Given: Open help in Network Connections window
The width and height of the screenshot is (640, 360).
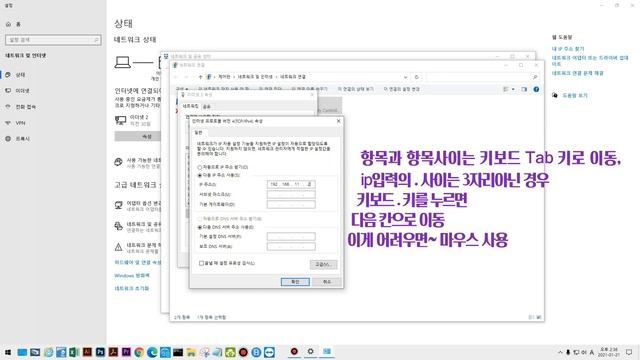Looking at the screenshot, I should click(x=536, y=89).
